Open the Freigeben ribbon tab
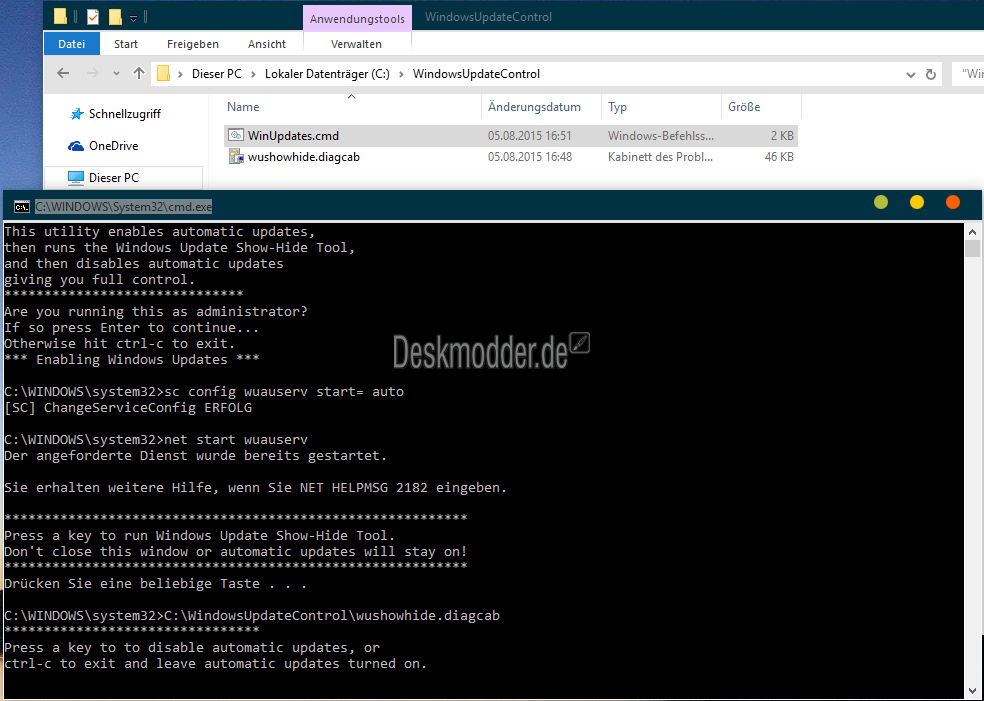This screenshot has width=984, height=701. [x=193, y=44]
